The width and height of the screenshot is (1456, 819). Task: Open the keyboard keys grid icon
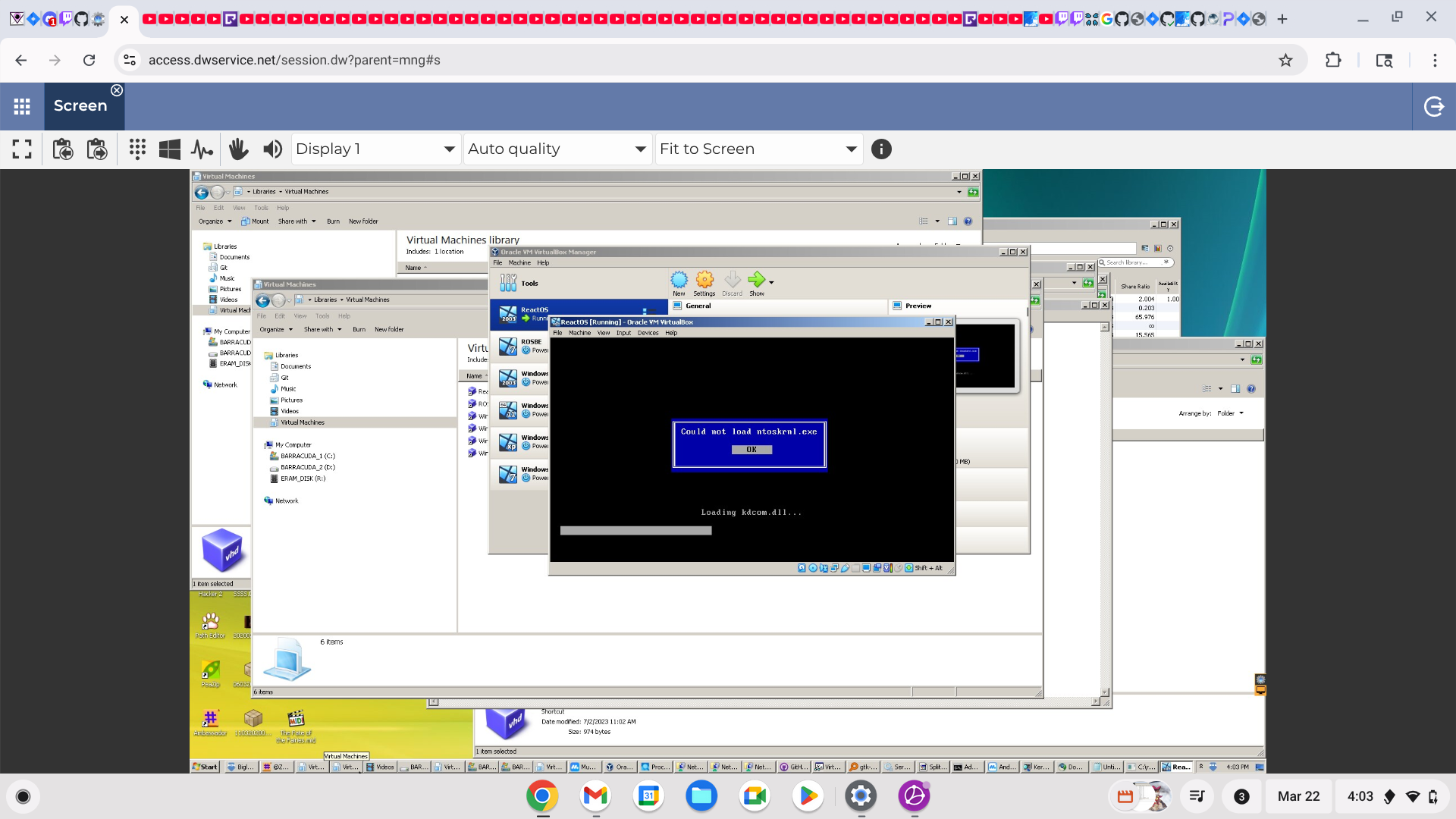click(x=137, y=149)
